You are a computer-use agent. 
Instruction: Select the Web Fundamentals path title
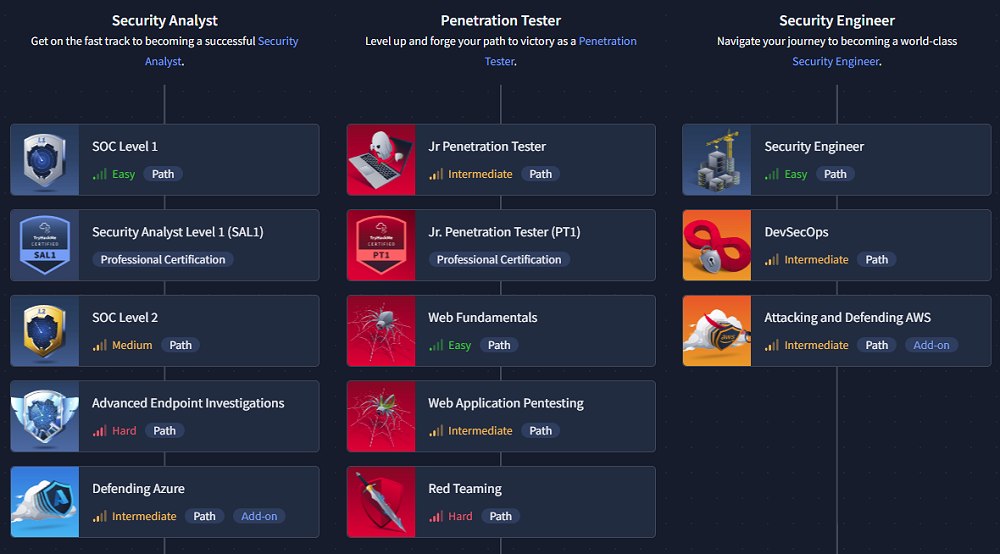tap(482, 318)
